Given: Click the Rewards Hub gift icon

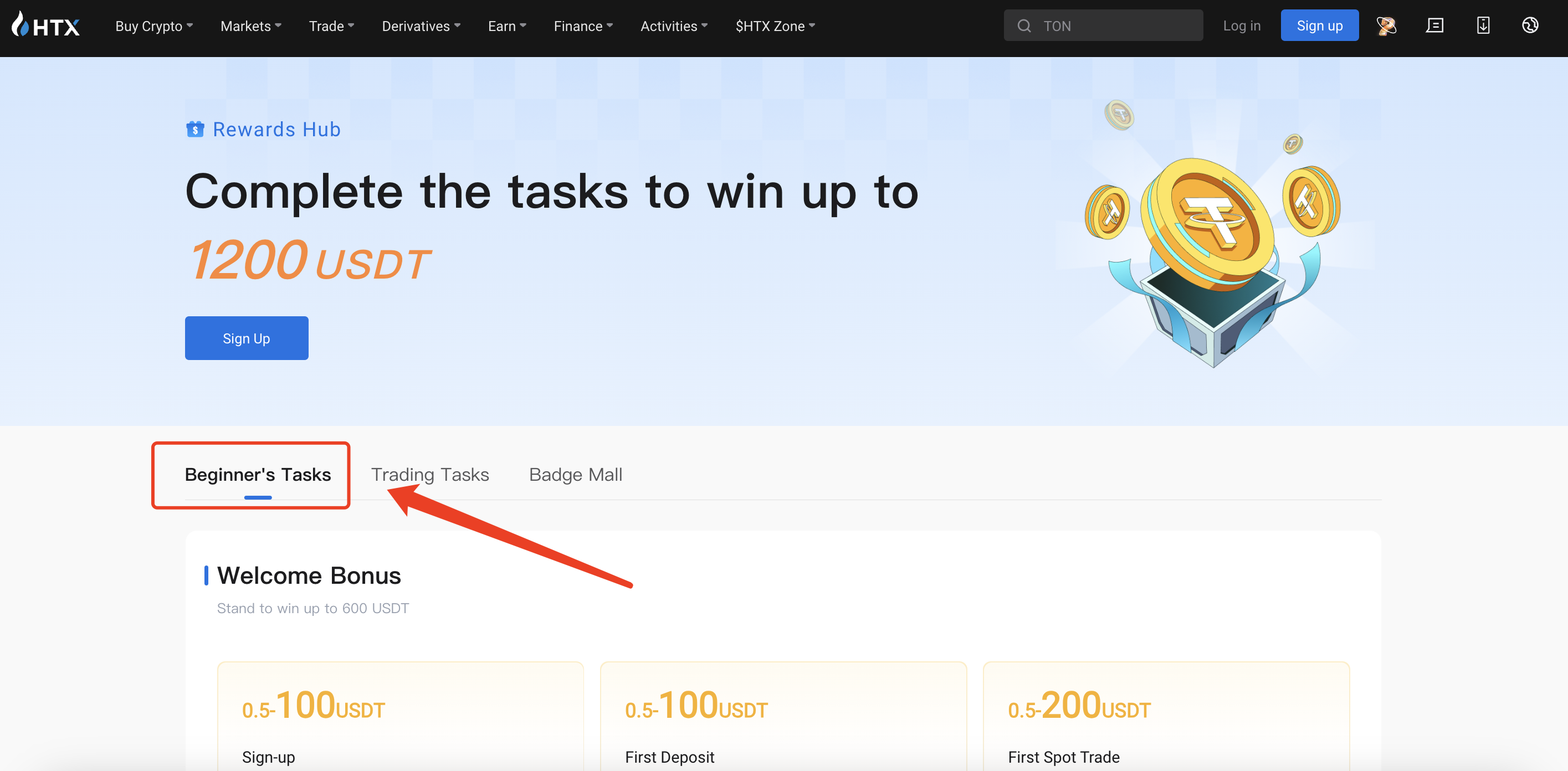Looking at the screenshot, I should click(x=195, y=130).
